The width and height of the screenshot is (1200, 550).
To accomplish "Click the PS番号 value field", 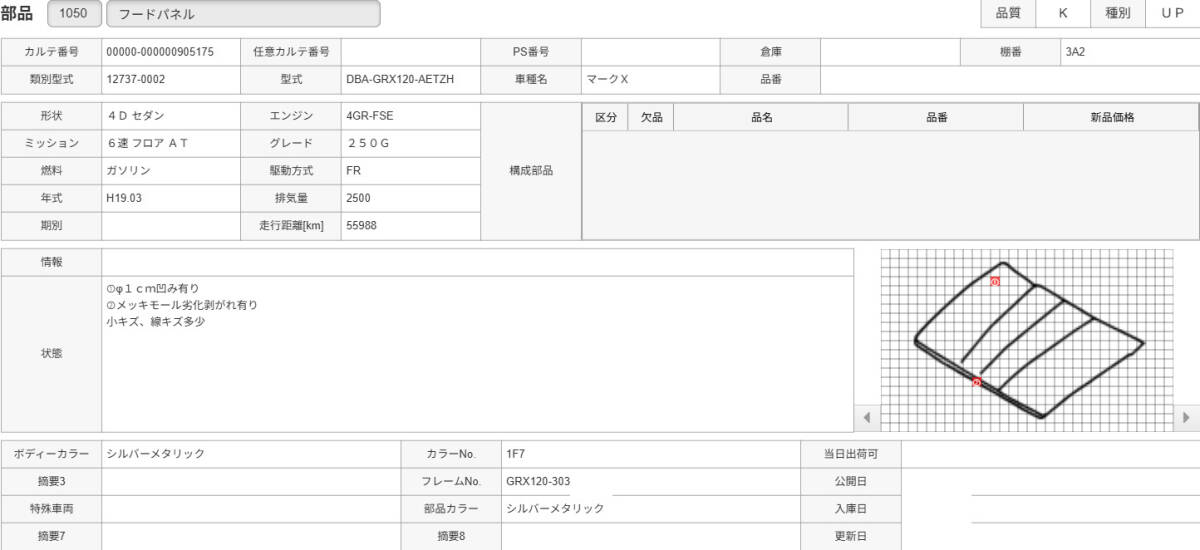I will click(651, 51).
